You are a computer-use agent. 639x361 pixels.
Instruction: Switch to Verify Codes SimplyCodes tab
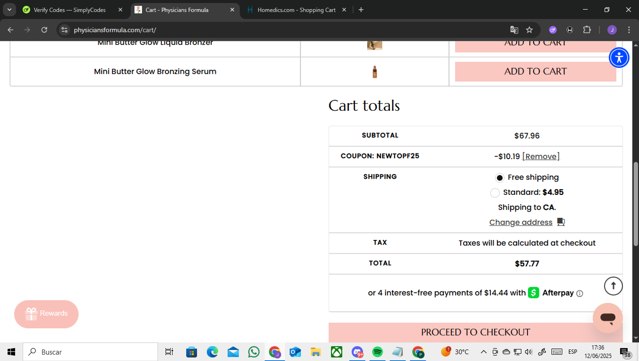pyautogui.click(x=69, y=10)
